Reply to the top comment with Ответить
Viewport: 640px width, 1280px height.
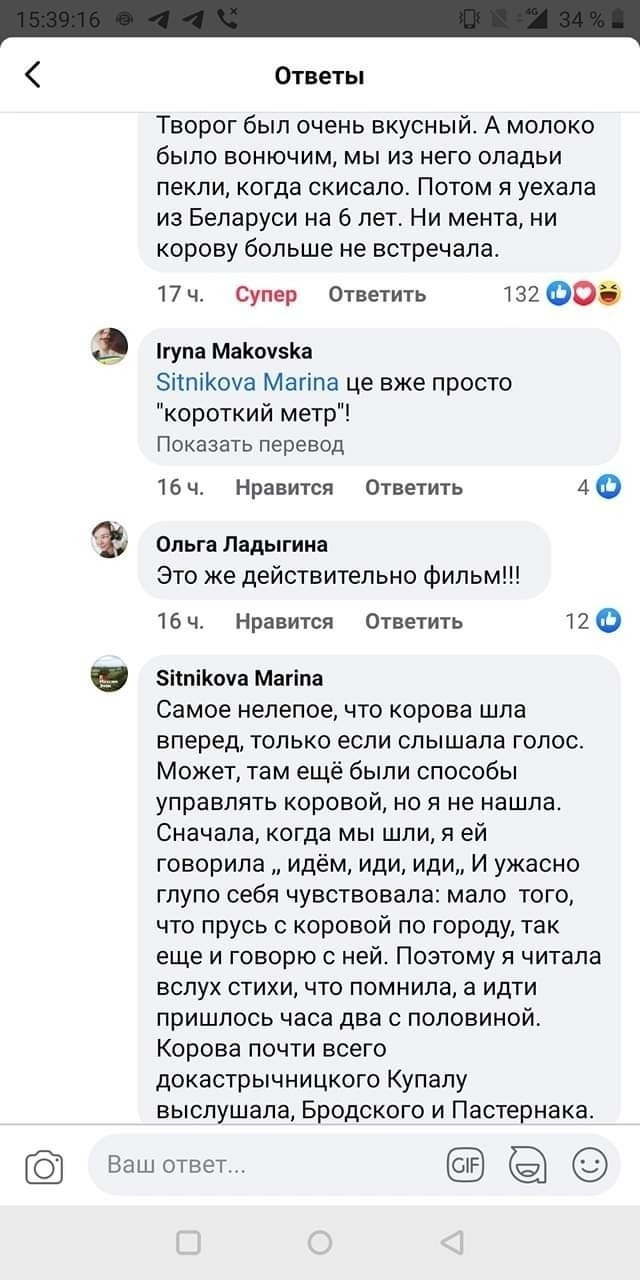coord(377,294)
